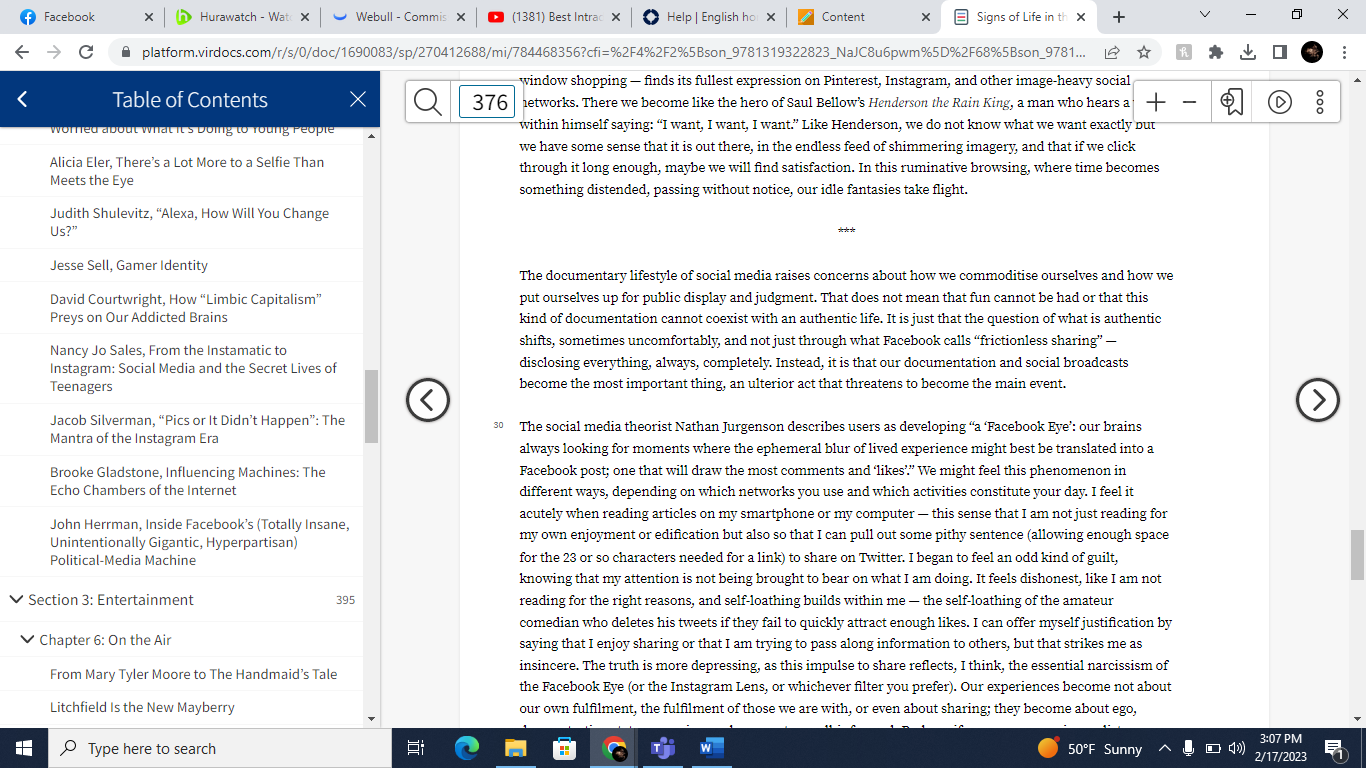Image resolution: width=1366 pixels, height=768 pixels.
Task: Open David Courtwright Limbic Capitalism reading
Action: [186, 308]
